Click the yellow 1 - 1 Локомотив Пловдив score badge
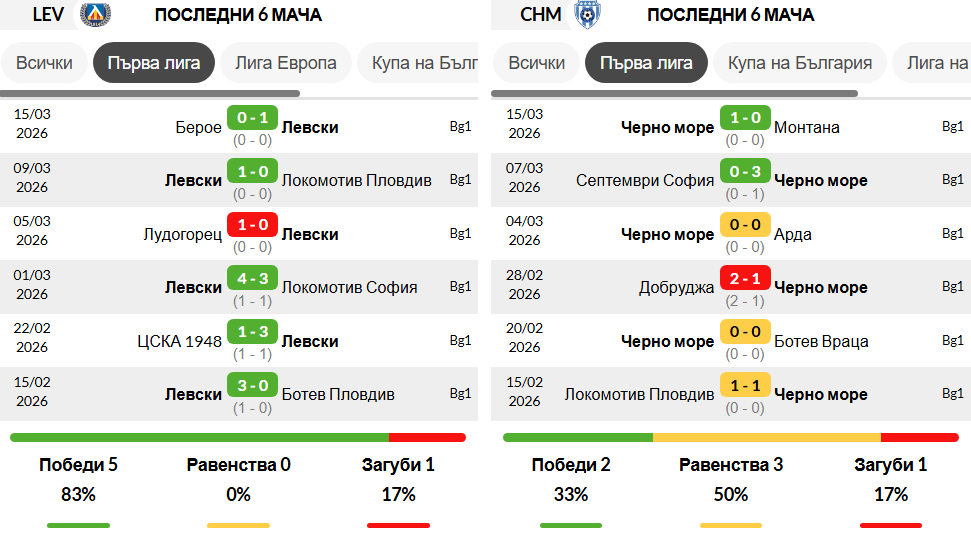The image size is (971, 533). coord(745,385)
